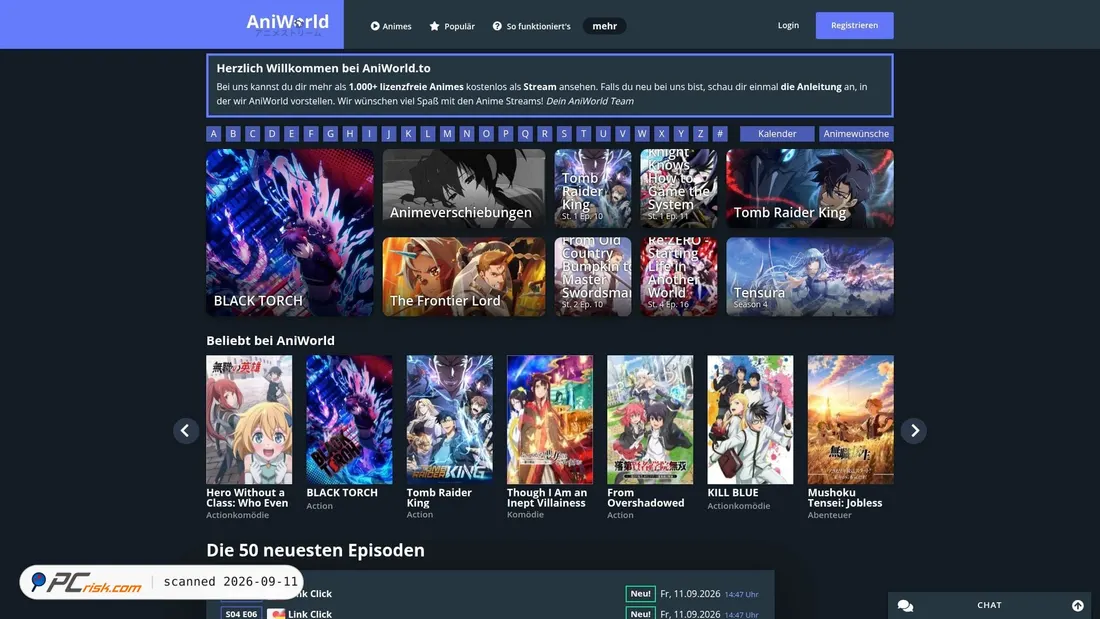Filter animes by letter K

point(408,133)
